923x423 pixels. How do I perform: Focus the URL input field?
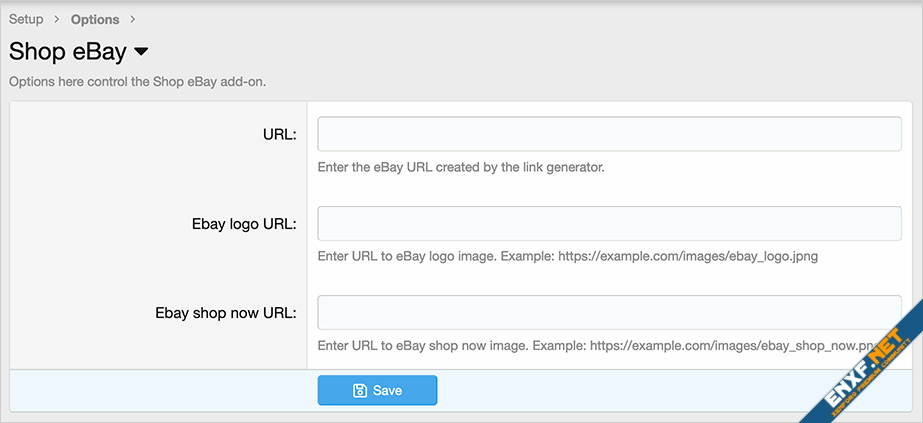click(x=609, y=134)
